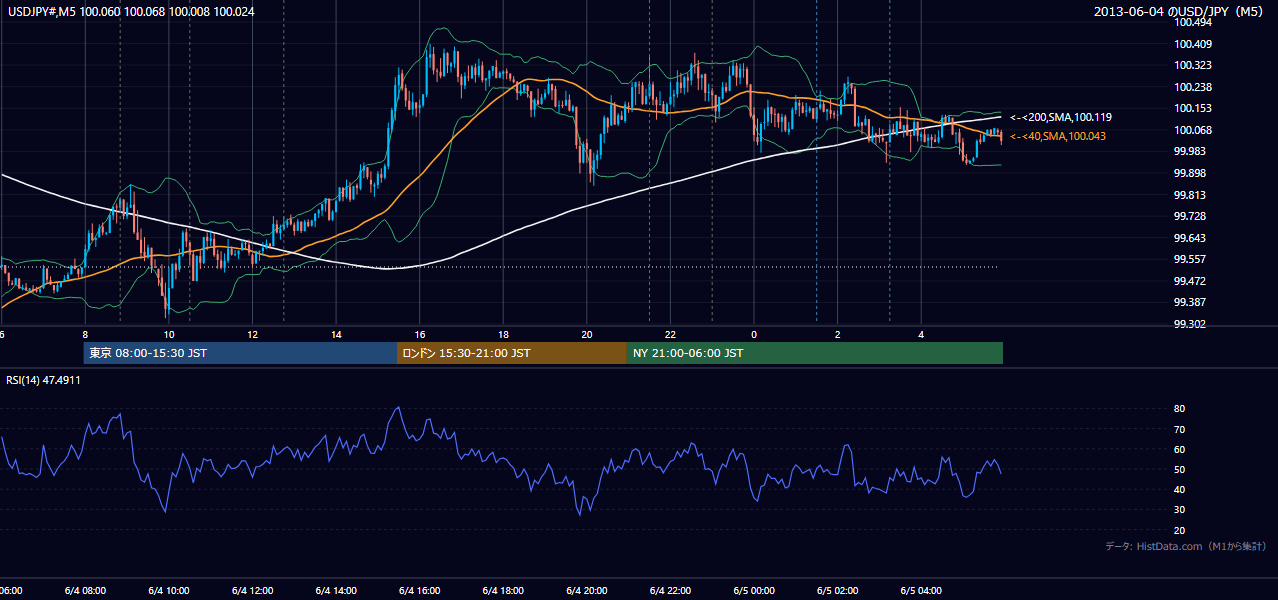Click price axis value 100.238
1278x600 pixels.
[x=1192, y=87]
